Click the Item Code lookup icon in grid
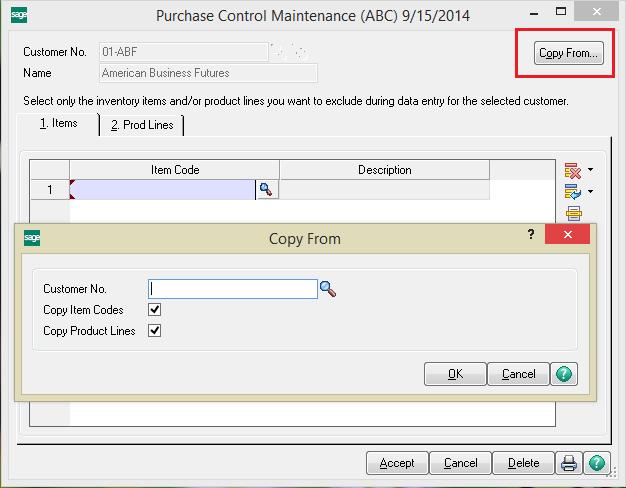The image size is (626, 488). (266, 189)
